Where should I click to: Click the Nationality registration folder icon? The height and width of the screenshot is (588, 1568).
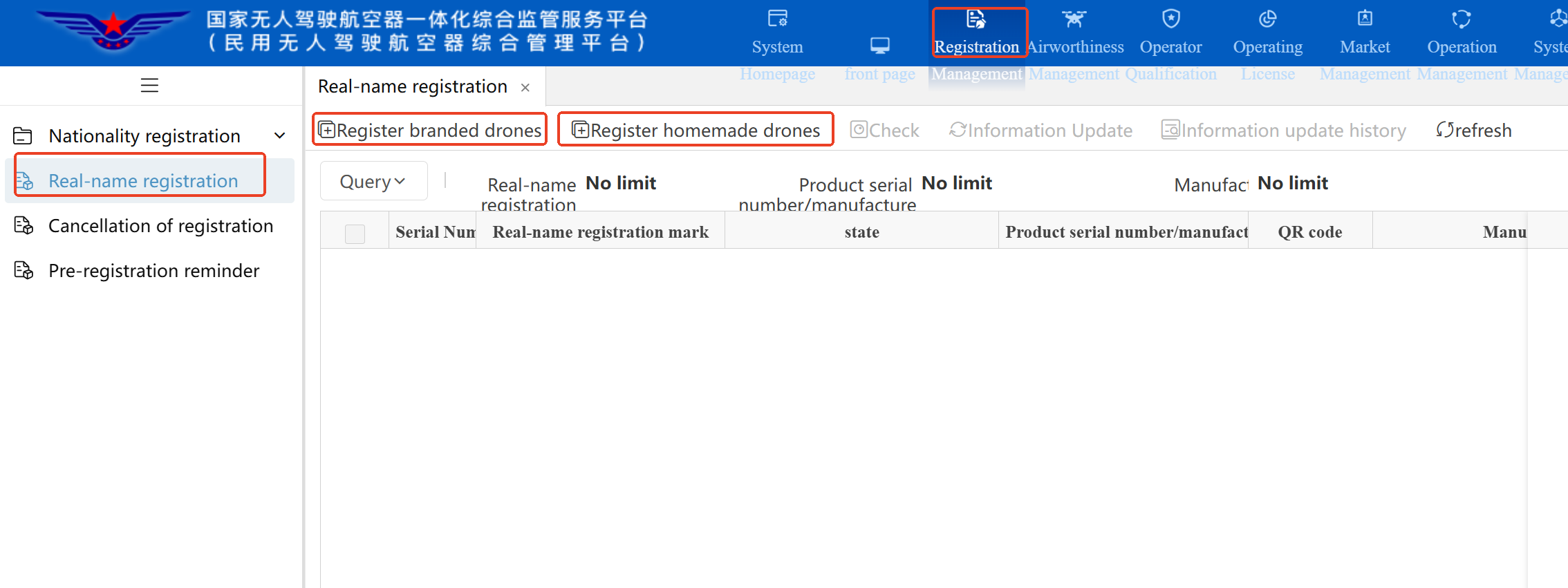click(23, 135)
